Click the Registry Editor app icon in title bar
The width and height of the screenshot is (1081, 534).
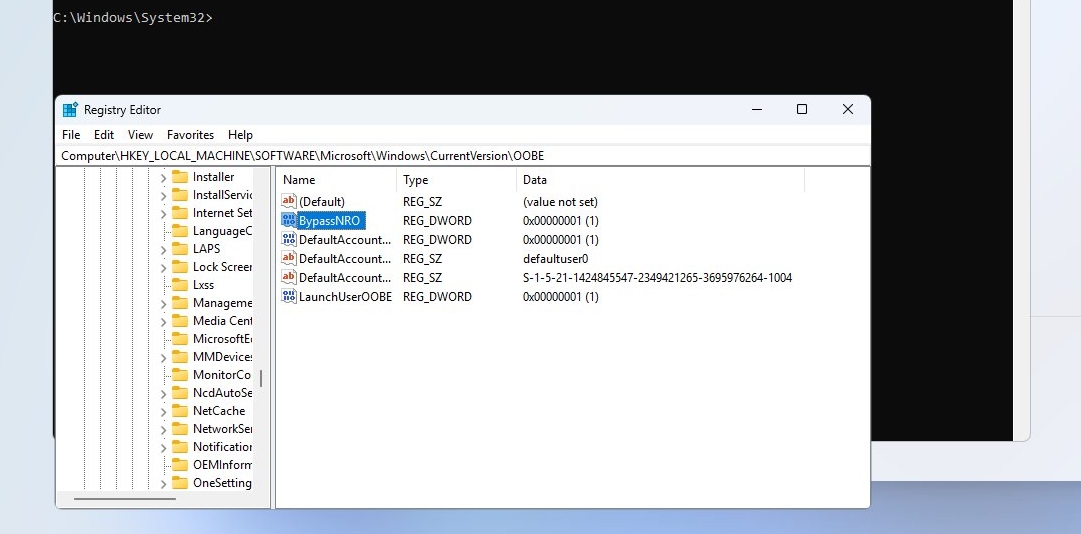[x=70, y=110]
